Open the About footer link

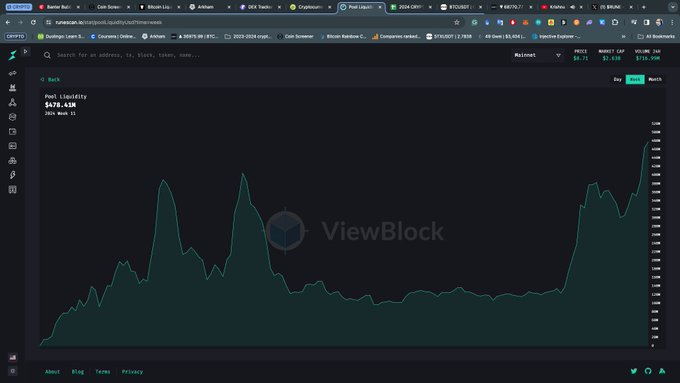click(52, 372)
